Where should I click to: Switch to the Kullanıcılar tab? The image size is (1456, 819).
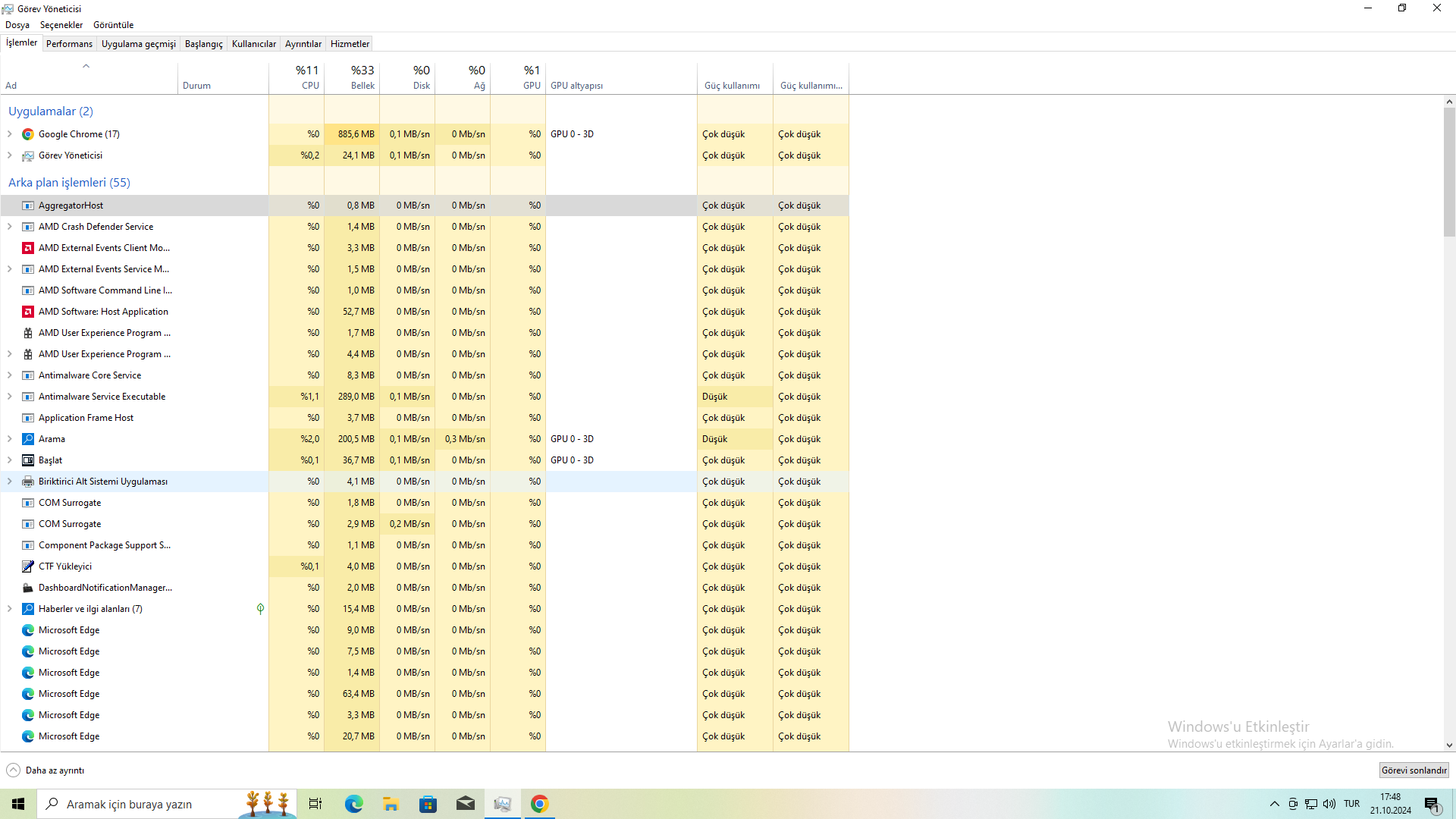[254, 44]
